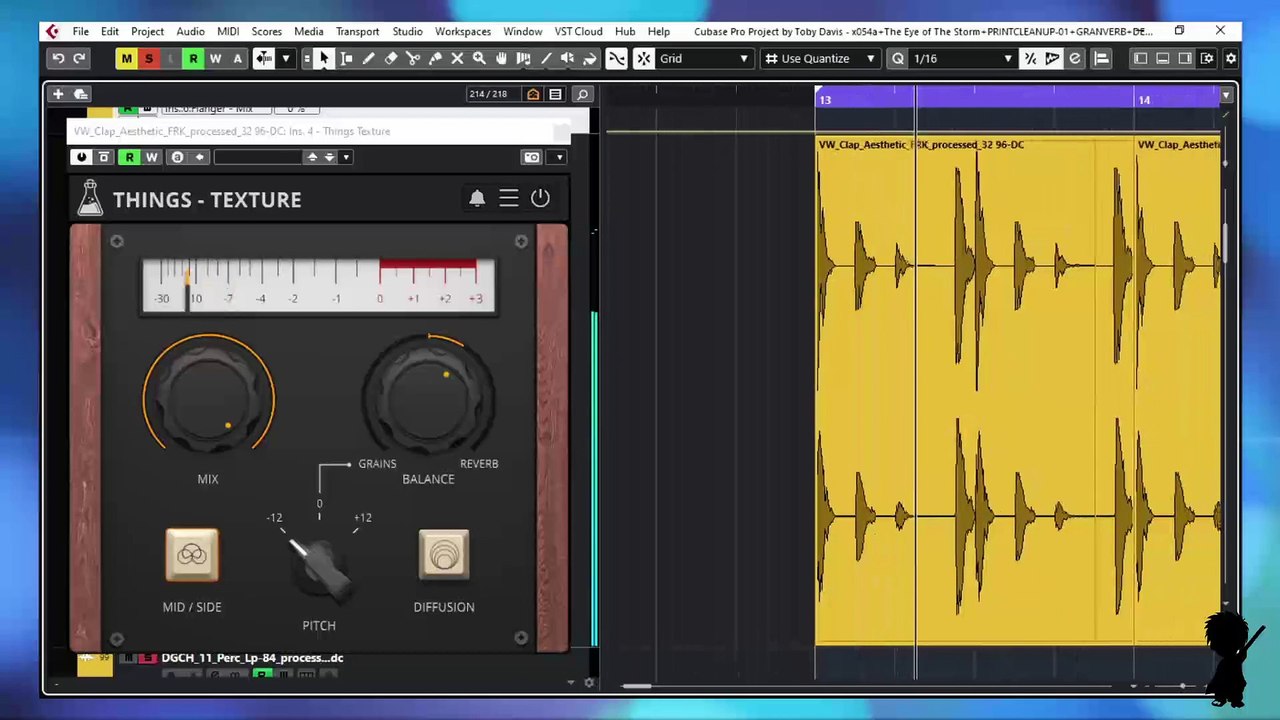
Task: Open the 1/16 quantize preset dropdown
Action: pos(962,59)
